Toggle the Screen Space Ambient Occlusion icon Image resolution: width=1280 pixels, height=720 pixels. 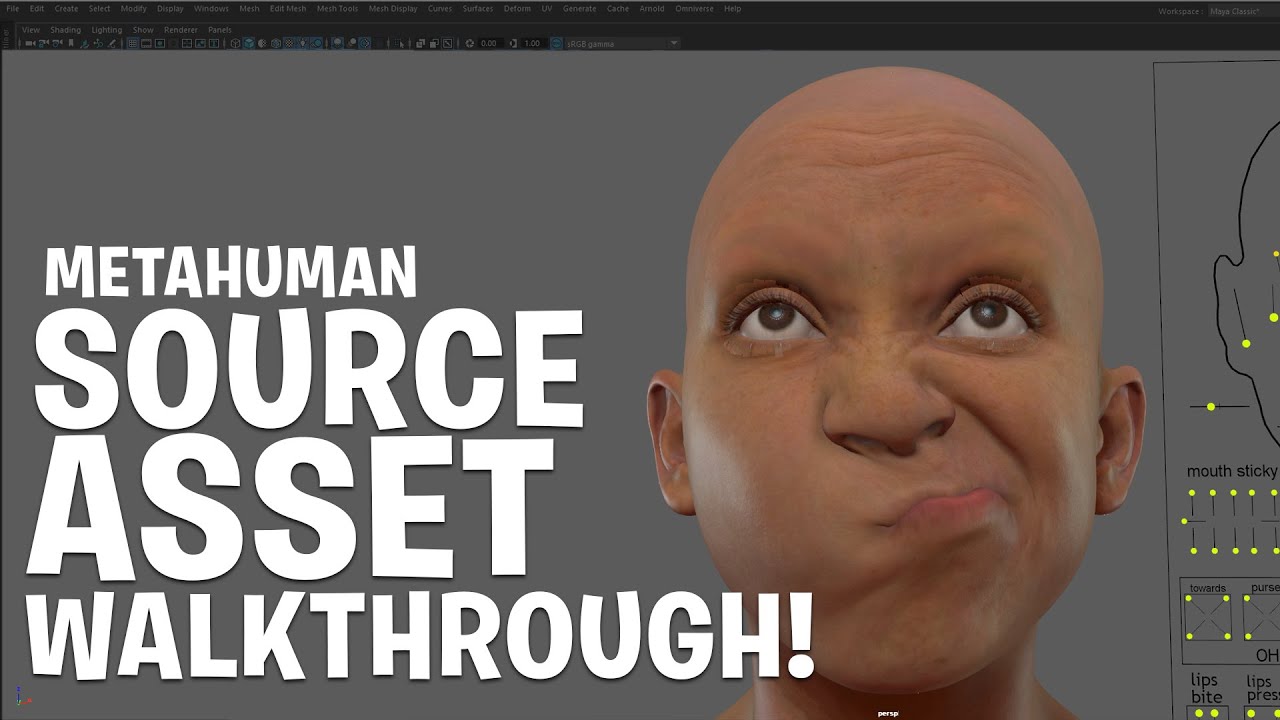coord(338,43)
